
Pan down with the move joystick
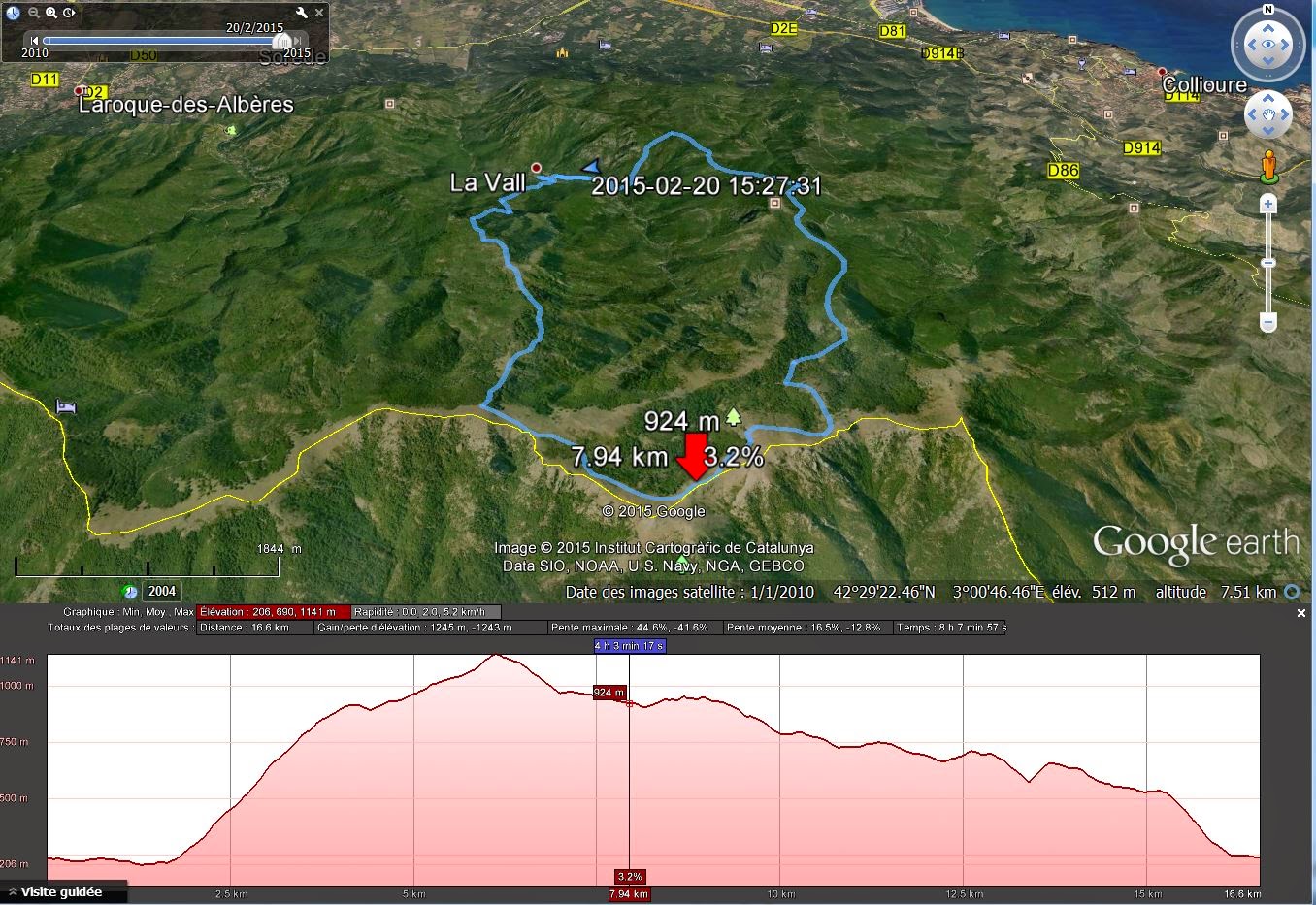tap(1268, 131)
